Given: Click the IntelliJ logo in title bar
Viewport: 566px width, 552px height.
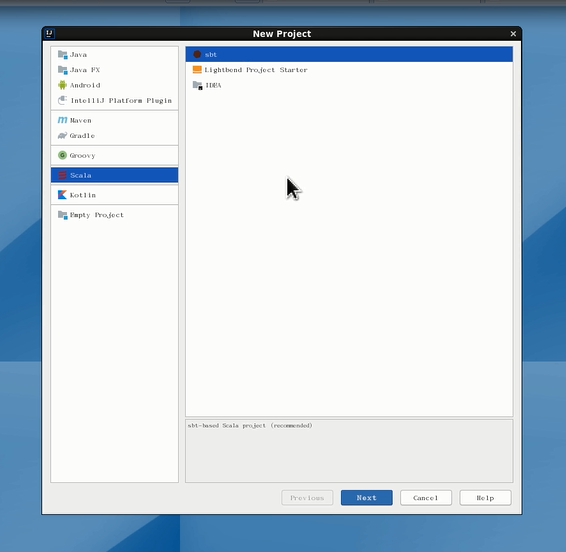Looking at the screenshot, I should click(49, 34).
